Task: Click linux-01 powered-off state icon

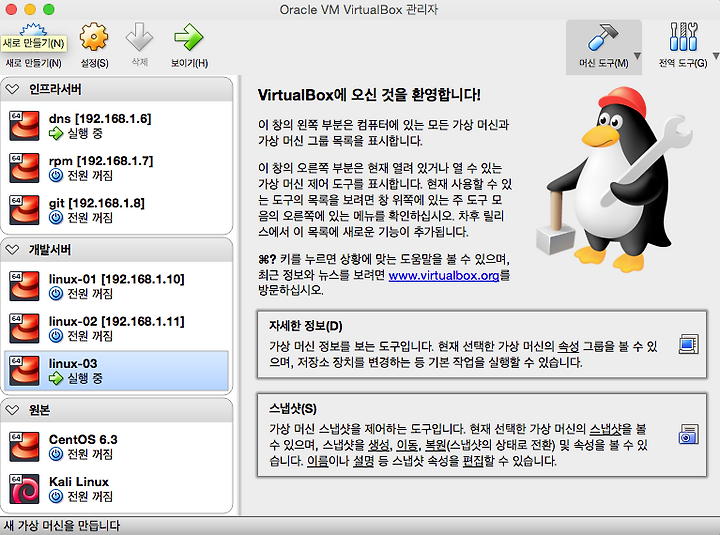Action: pyautogui.click(x=56, y=293)
